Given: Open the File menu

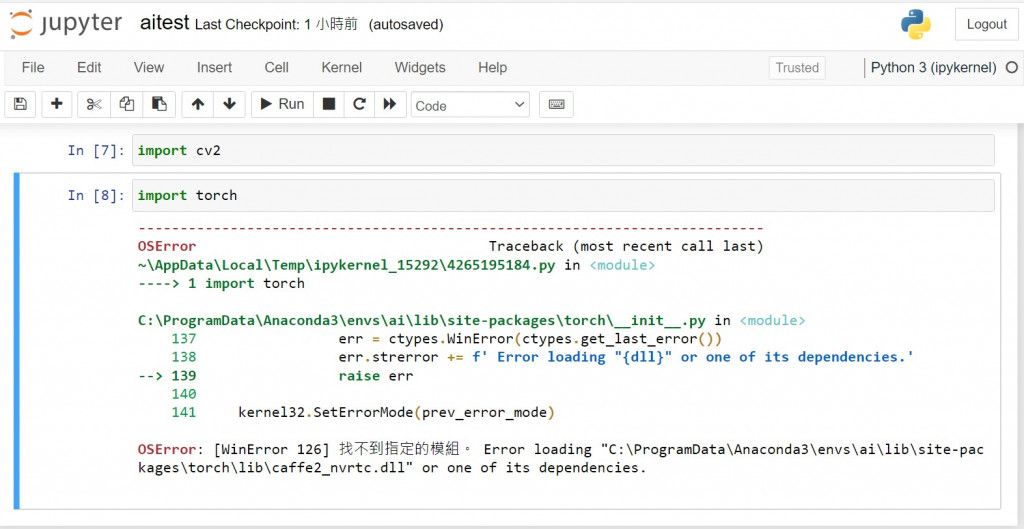Looking at the screenshot, I should 33,67.
